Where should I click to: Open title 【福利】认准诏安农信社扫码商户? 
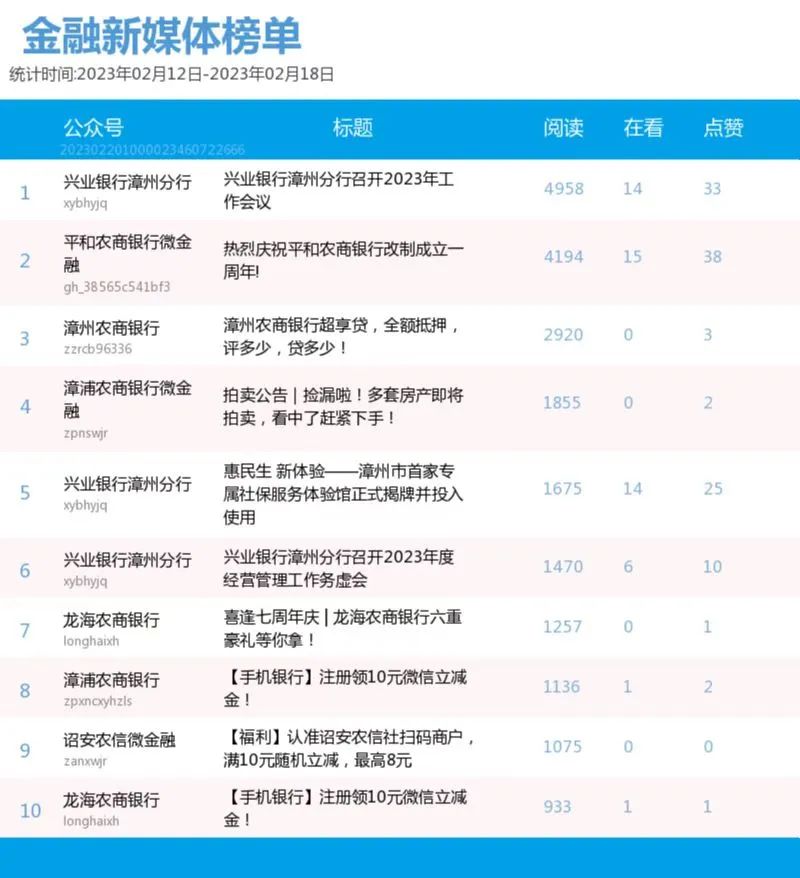coord(349,748)
